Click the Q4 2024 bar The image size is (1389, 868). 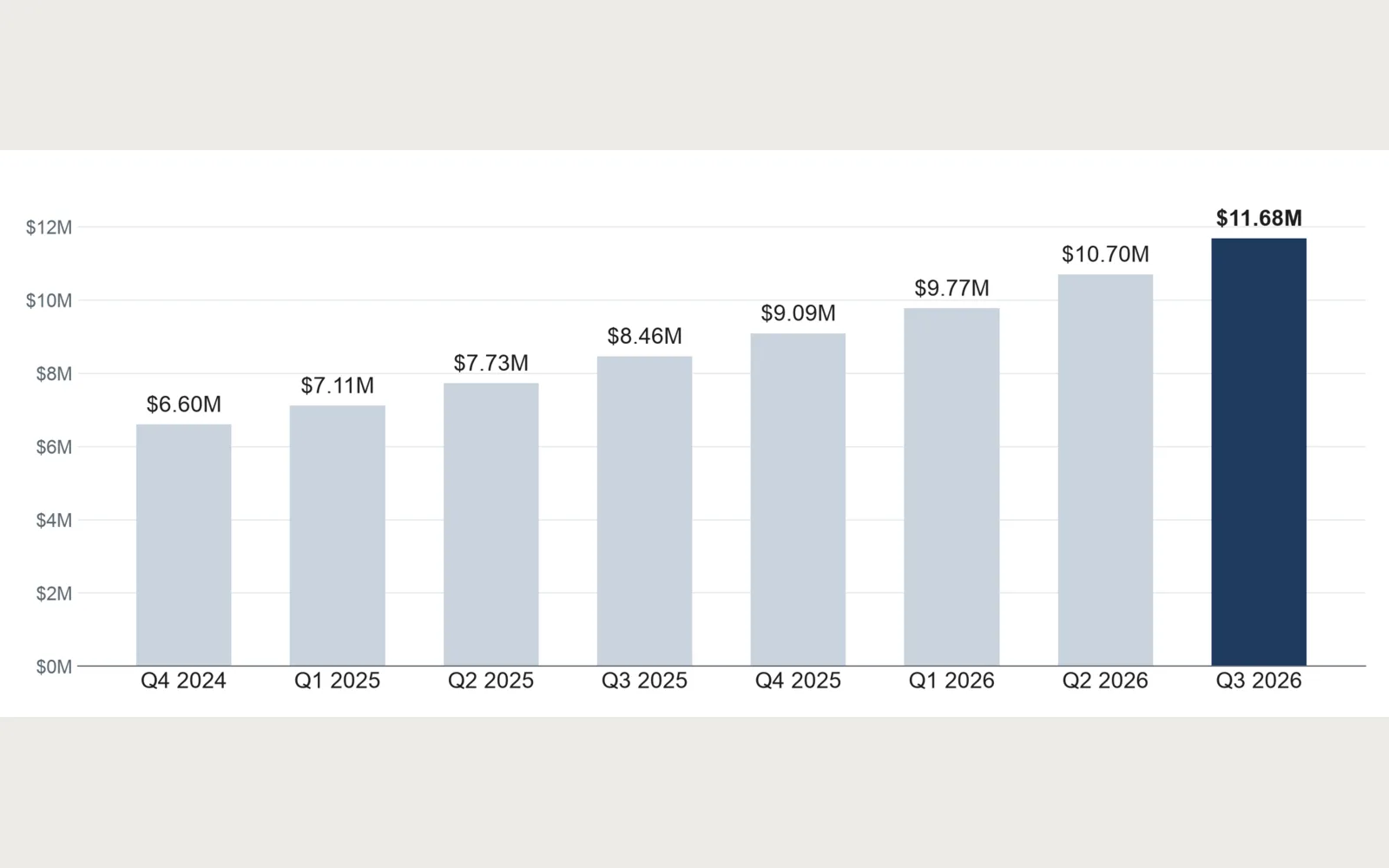[x=184, y=545]
